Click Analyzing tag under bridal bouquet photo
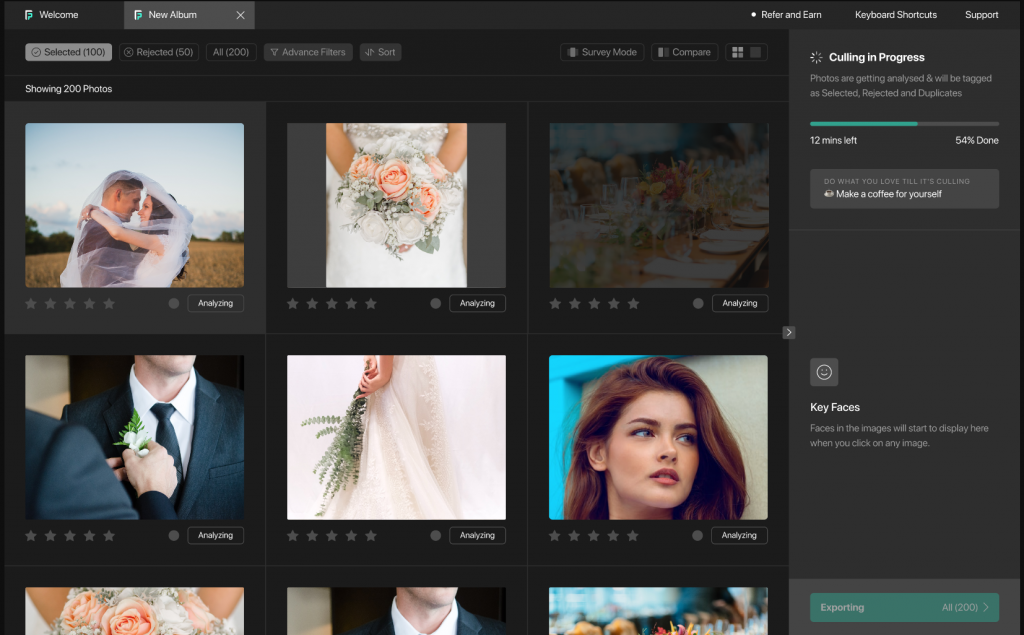 click(477, 303)
